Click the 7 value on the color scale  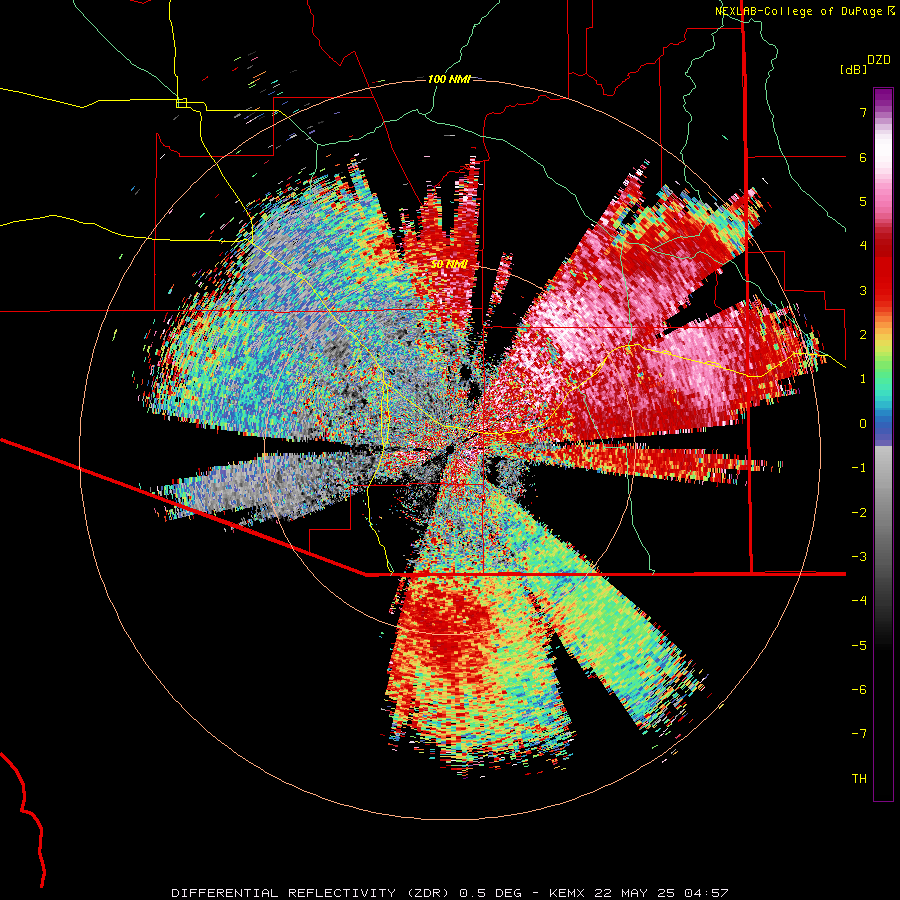click(863, 112)
